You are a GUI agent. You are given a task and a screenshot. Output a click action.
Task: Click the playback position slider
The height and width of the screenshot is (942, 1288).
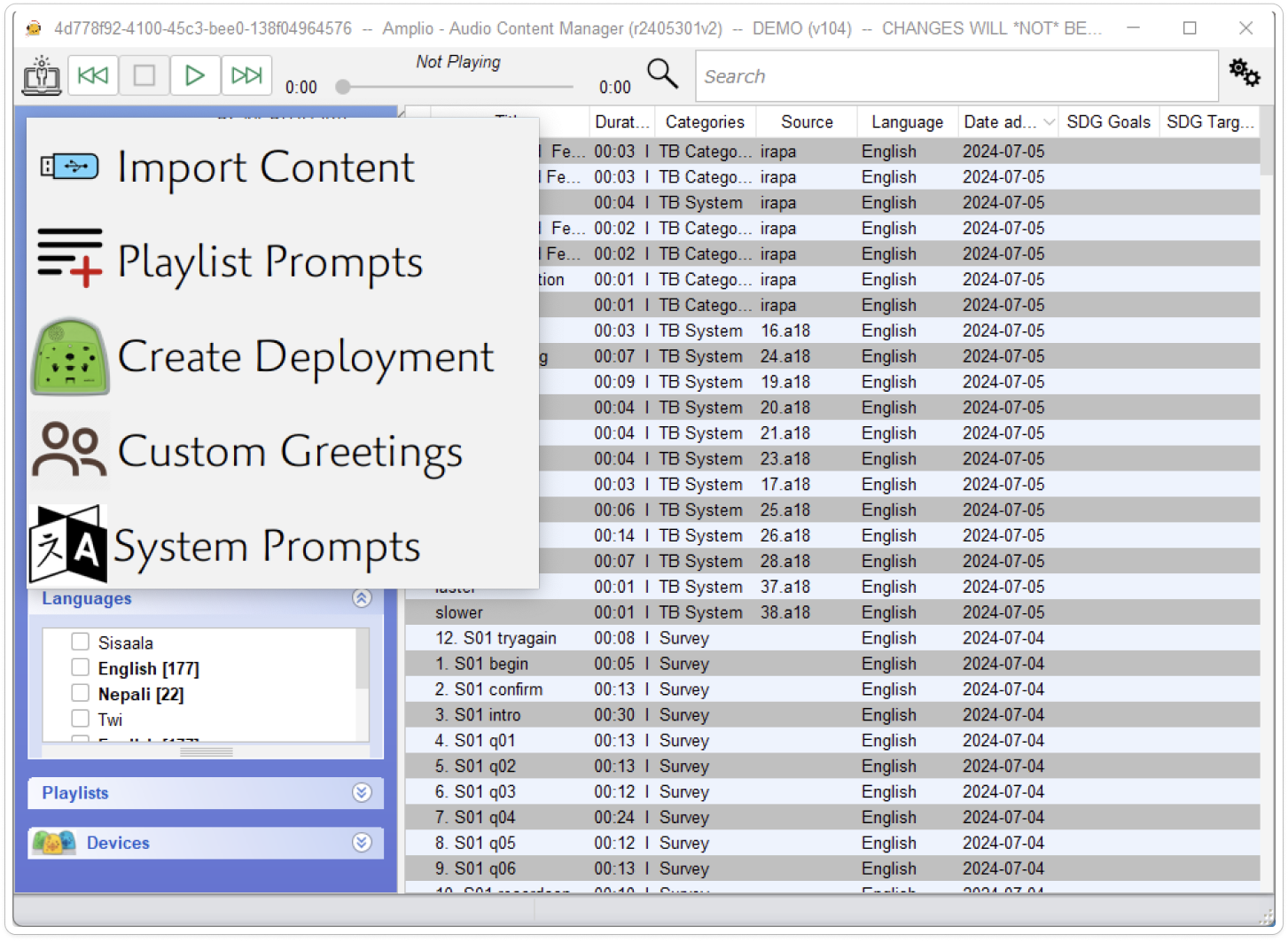[x=457, y=87]
